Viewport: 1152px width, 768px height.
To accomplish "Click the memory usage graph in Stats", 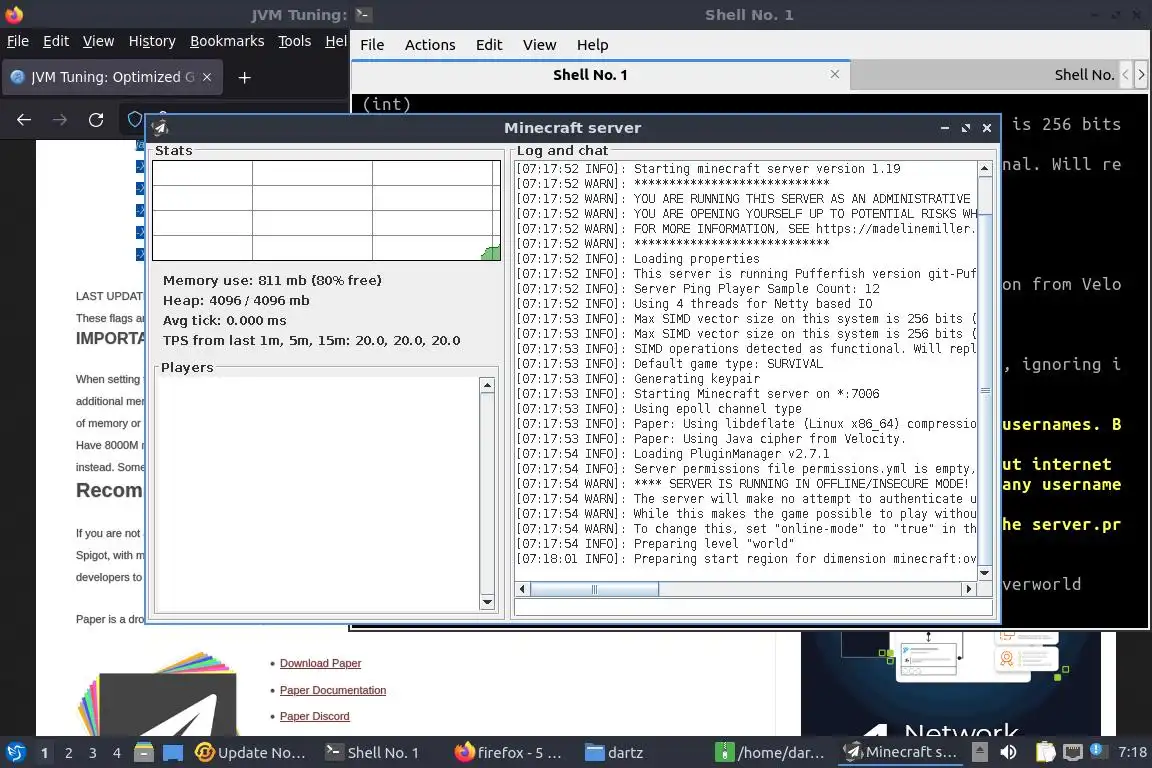I will (326, 210).
